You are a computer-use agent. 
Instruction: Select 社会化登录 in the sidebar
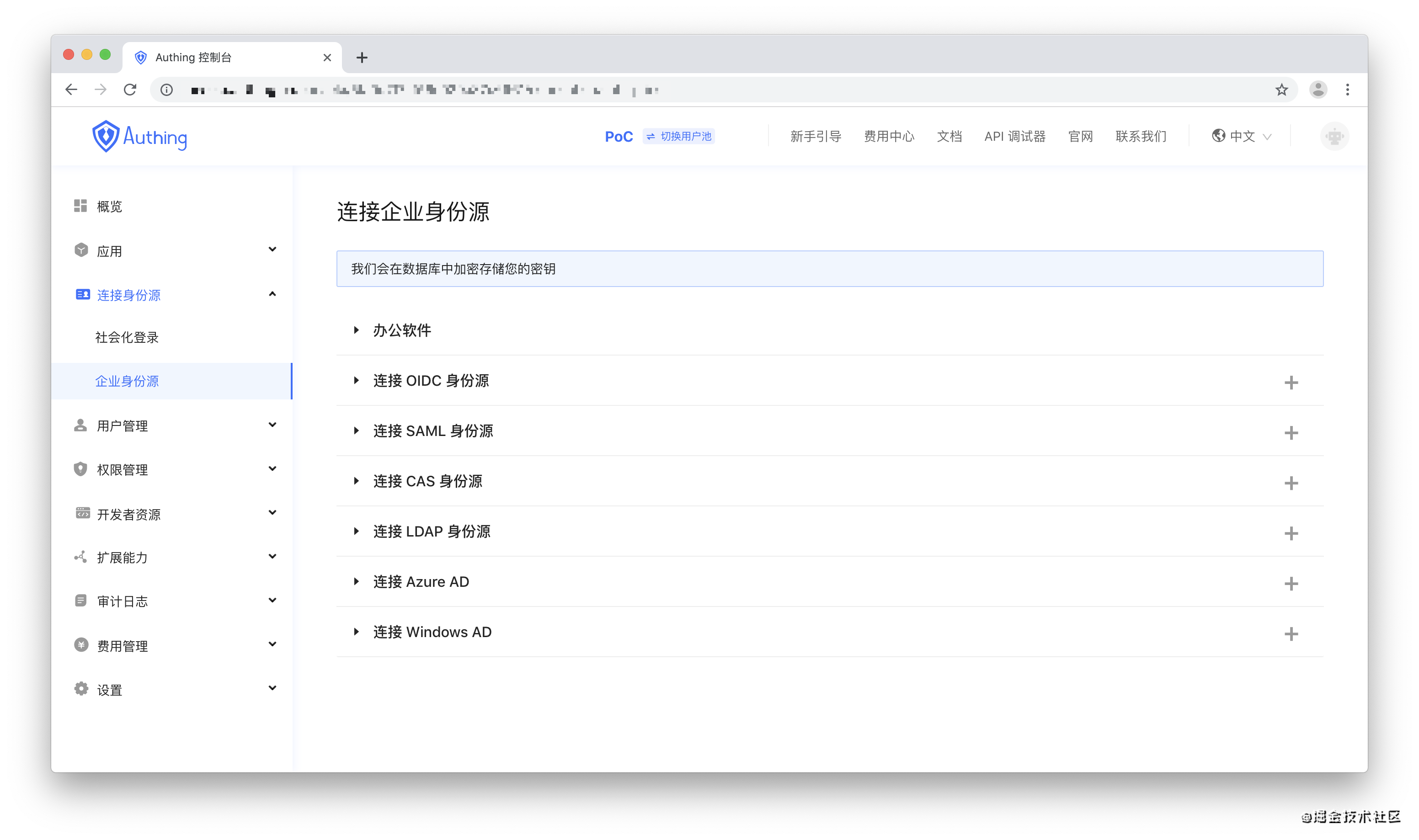coord(127,337)
